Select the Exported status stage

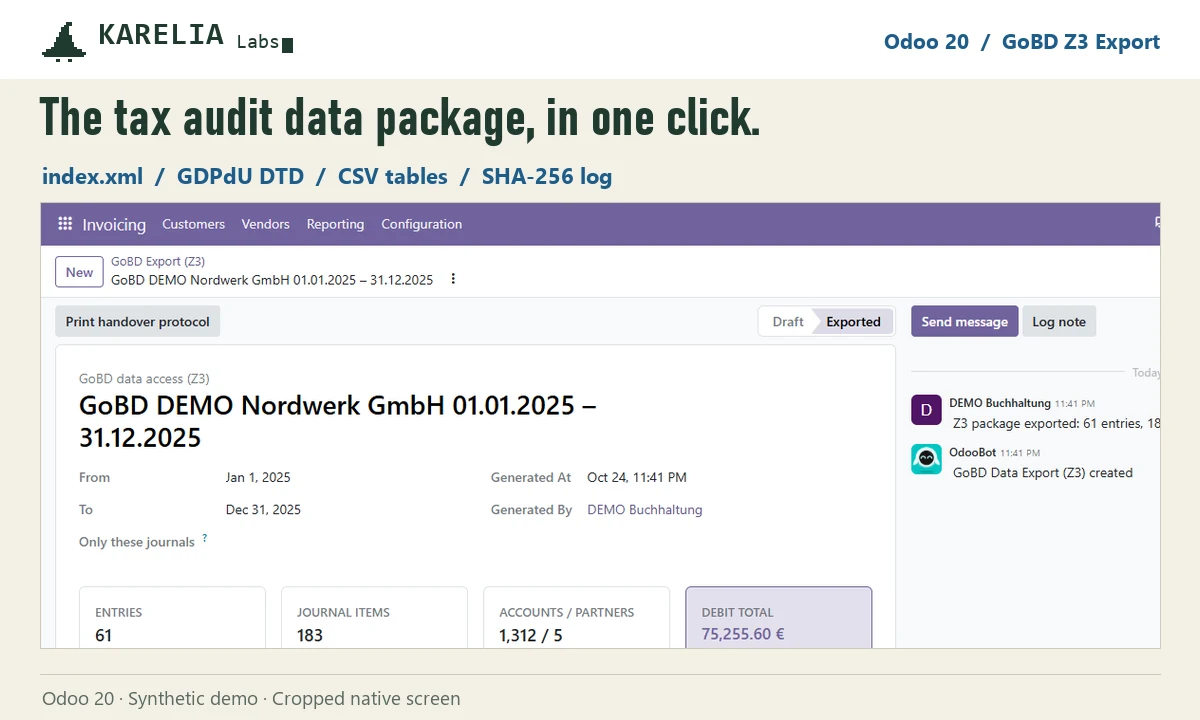(853, 322)
